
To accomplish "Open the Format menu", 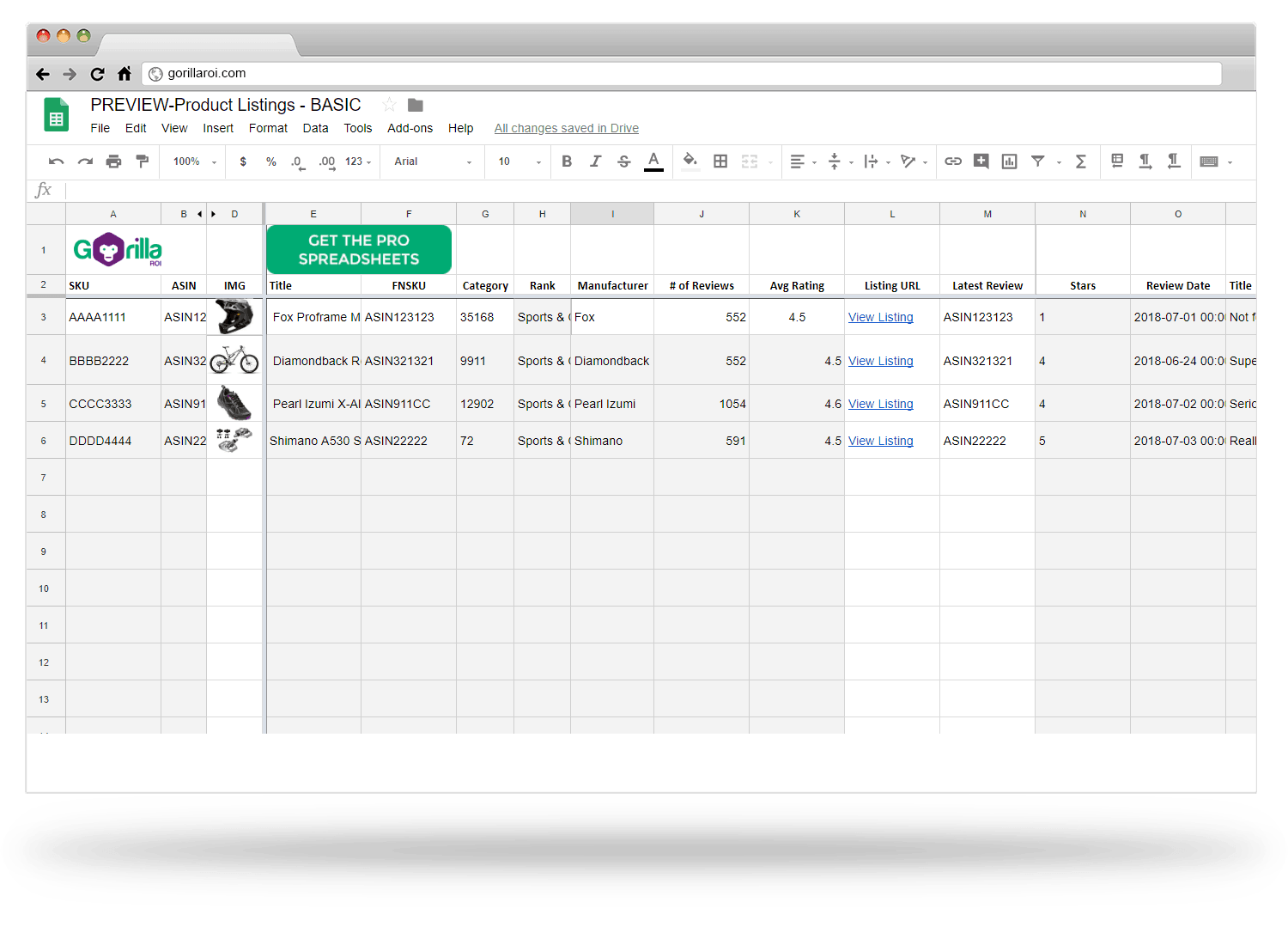I will (267, 128).
